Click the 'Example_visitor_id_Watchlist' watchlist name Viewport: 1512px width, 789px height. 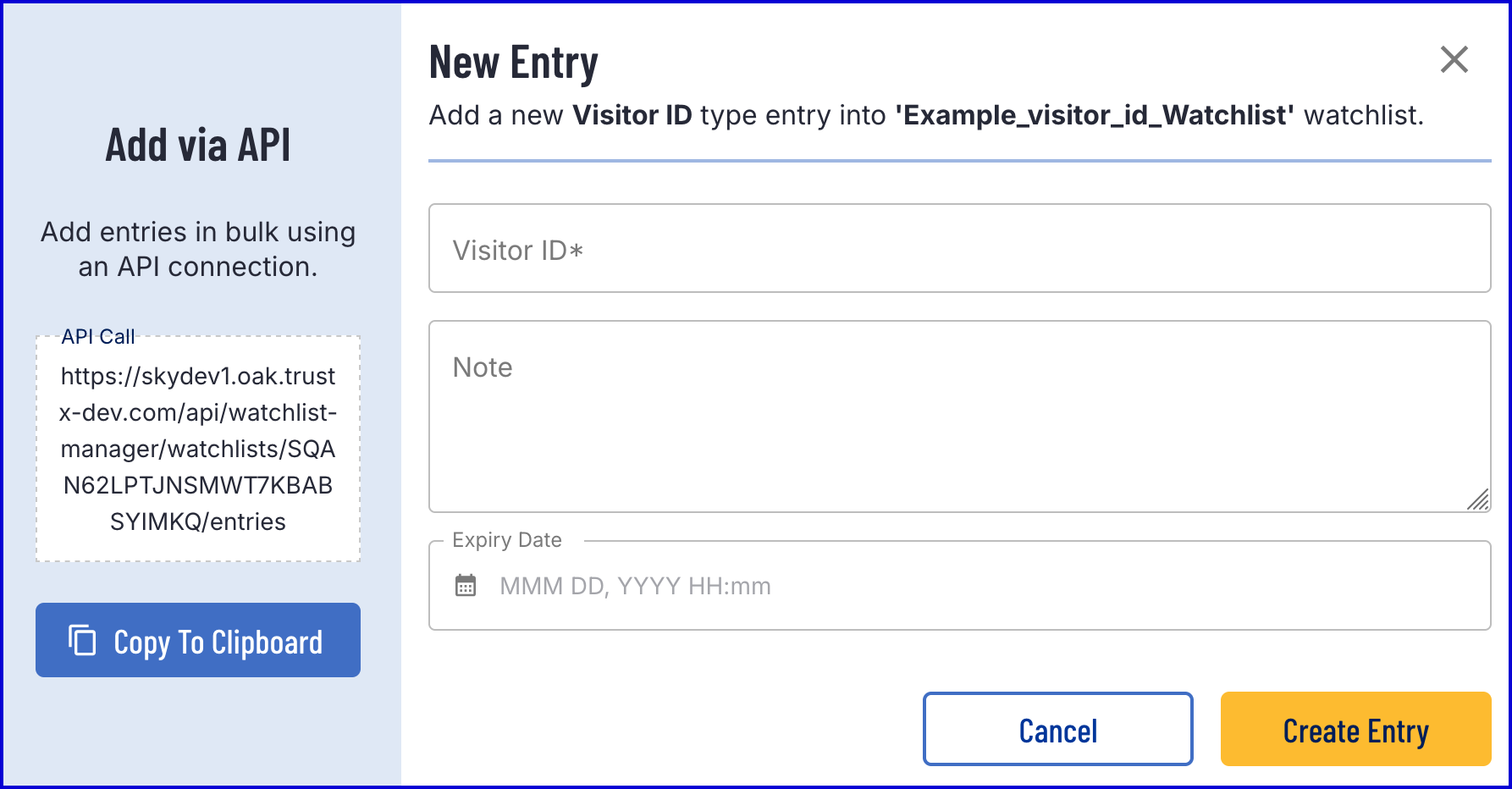coord(1095,115)
